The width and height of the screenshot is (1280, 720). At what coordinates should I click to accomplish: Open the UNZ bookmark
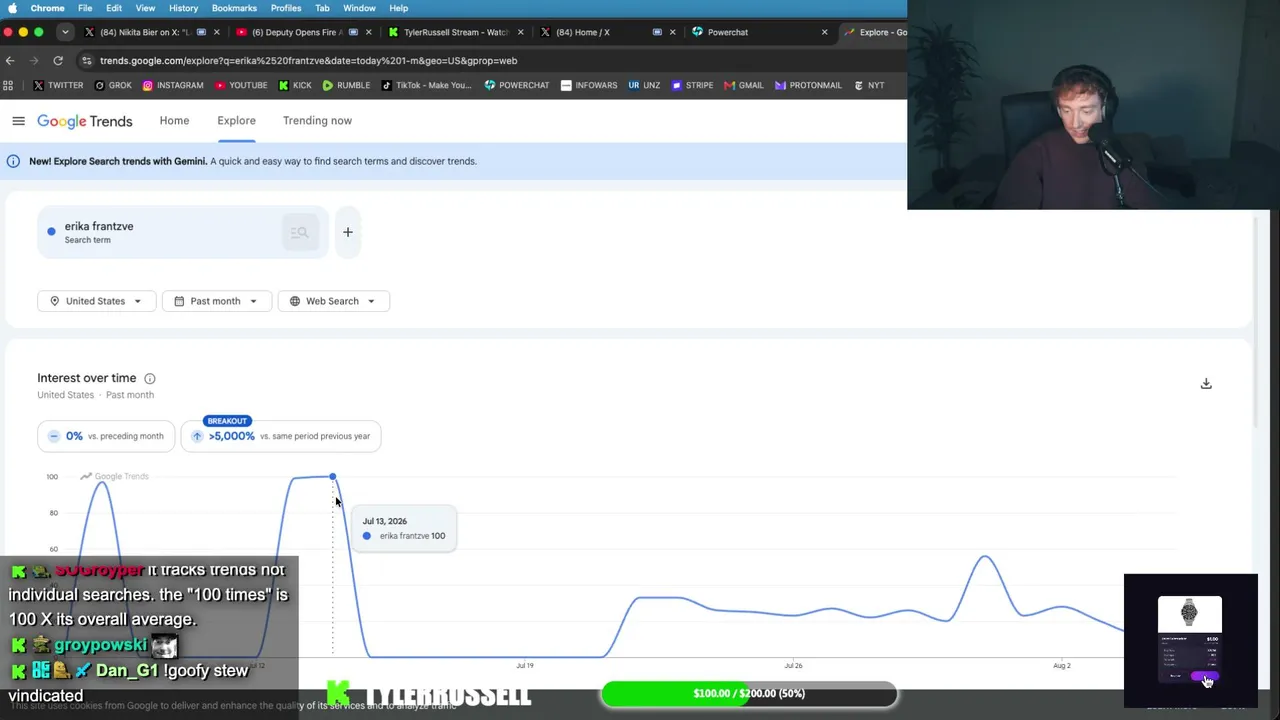(x=644, y=86)
